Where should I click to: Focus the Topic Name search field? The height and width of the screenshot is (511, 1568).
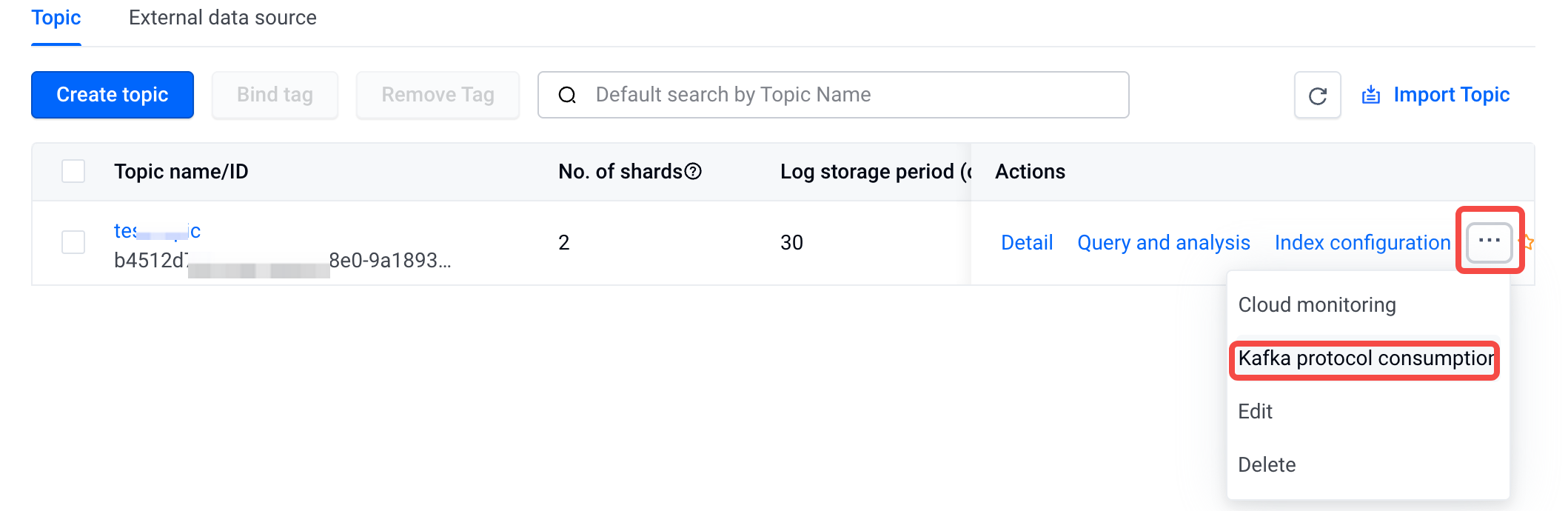tap(834, 95)
